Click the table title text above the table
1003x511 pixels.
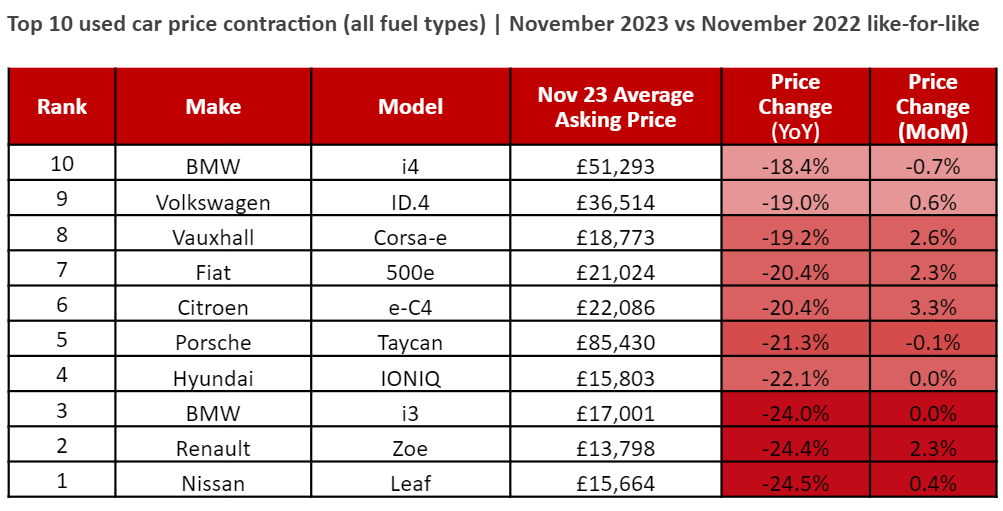[x=493, y=25]
